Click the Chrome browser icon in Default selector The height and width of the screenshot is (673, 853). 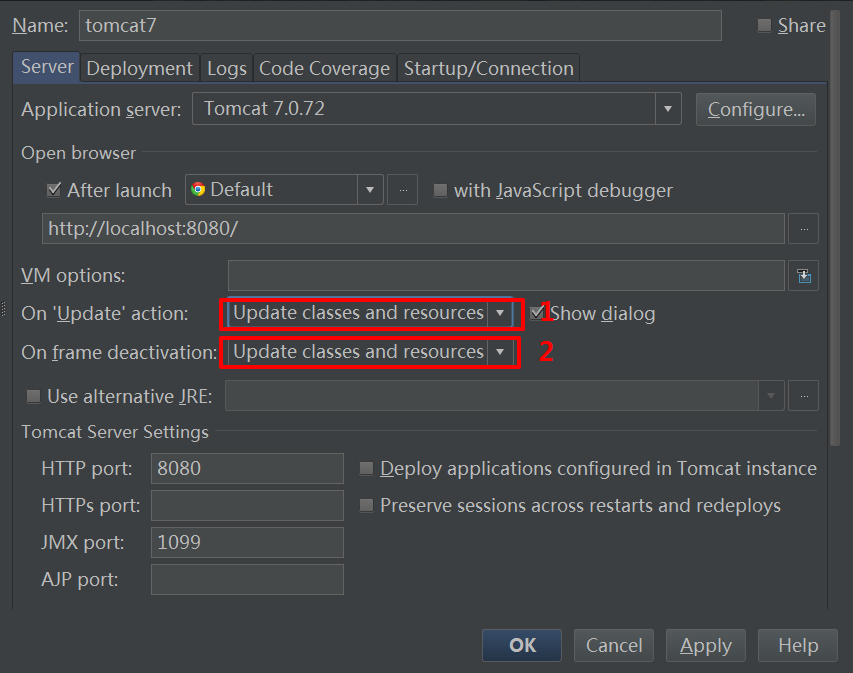click(200, 189)
